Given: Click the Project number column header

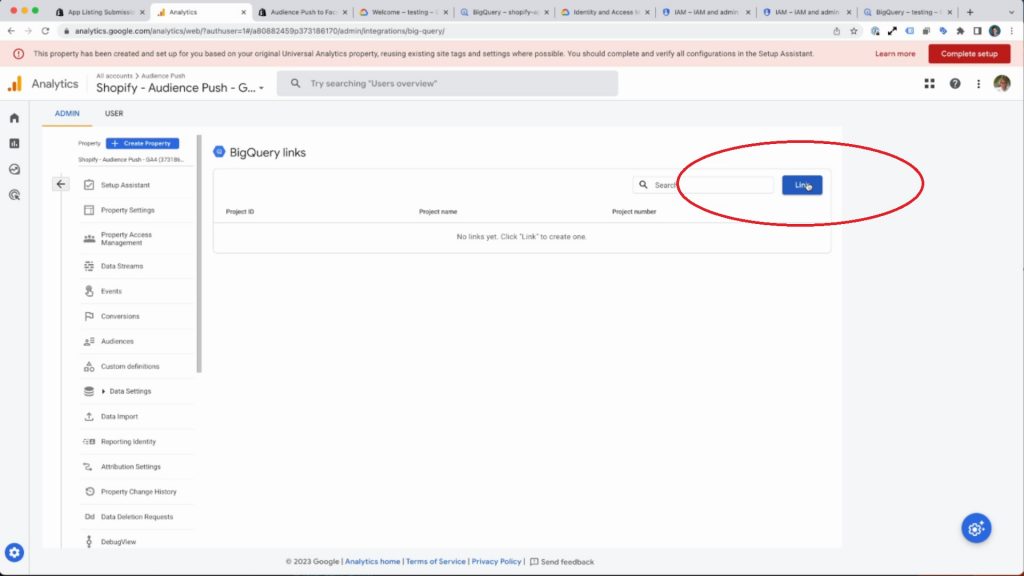Looking at the screenshot, I should pyautogui.click(x=634, y=212).
